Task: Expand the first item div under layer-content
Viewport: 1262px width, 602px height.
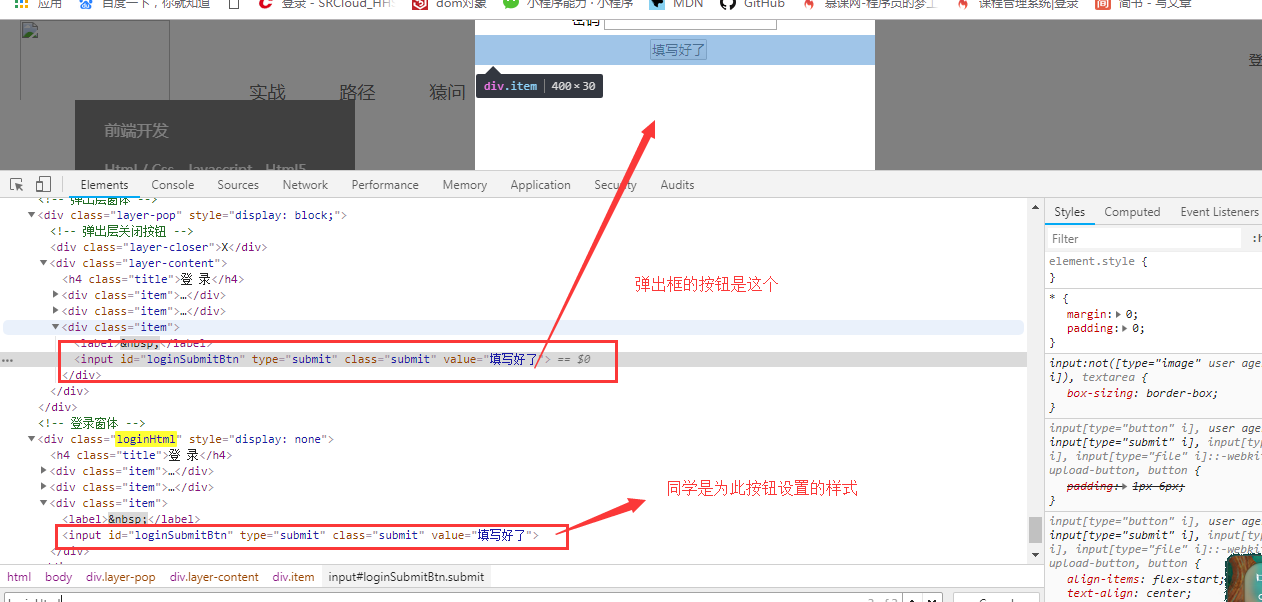Action: (56, 295)
